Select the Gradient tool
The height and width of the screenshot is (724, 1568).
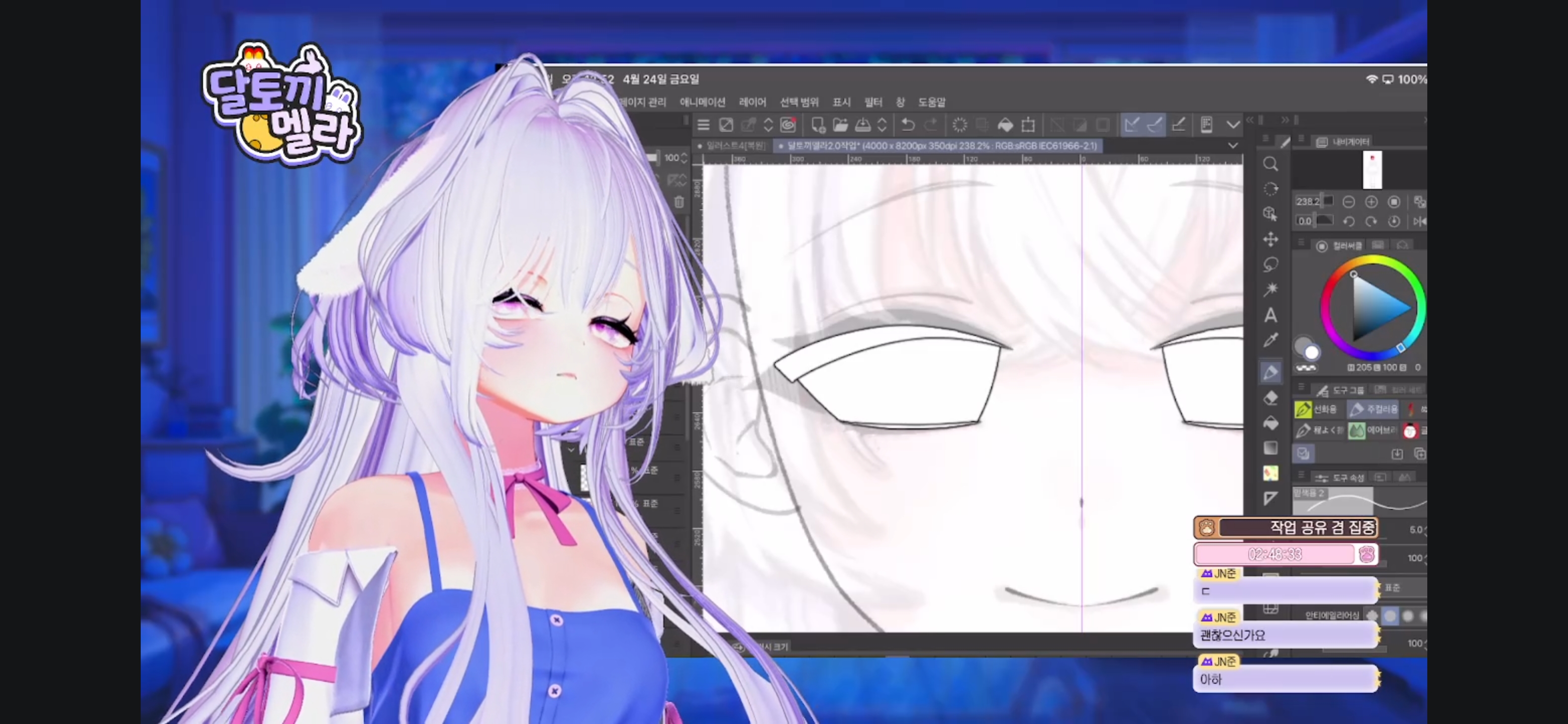click(1270, 448)
